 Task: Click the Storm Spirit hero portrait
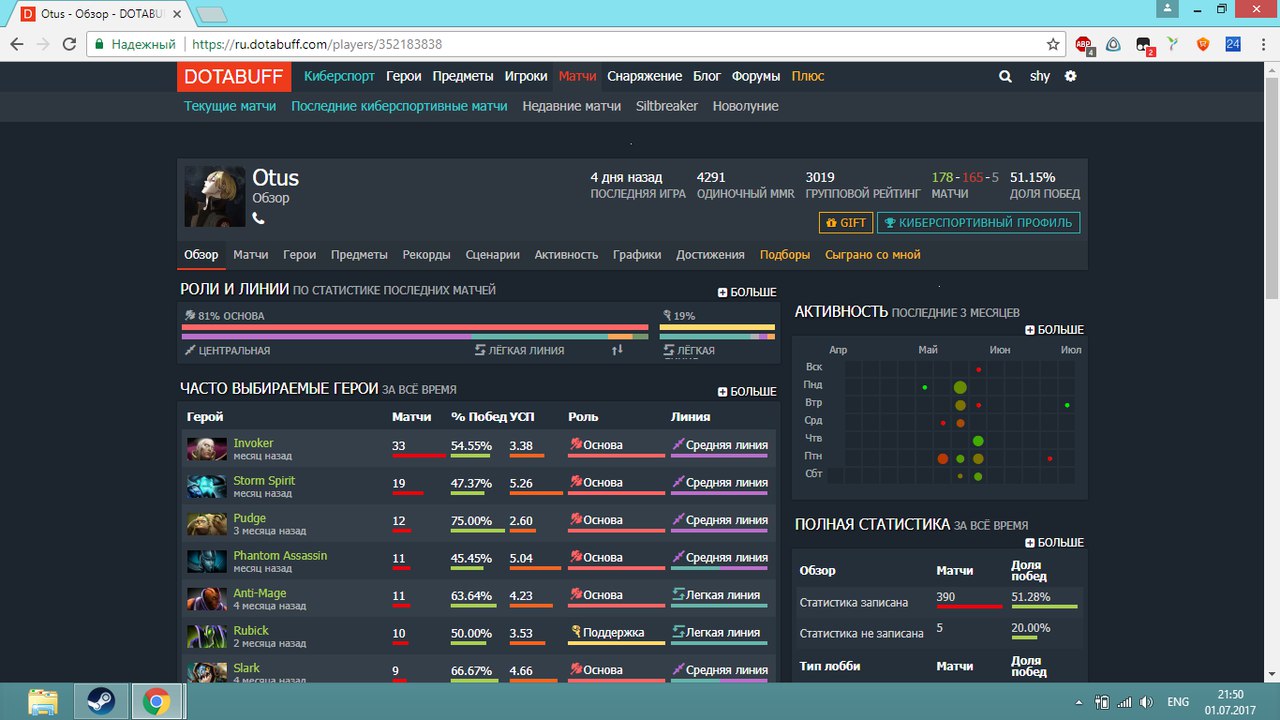(207, 487)
